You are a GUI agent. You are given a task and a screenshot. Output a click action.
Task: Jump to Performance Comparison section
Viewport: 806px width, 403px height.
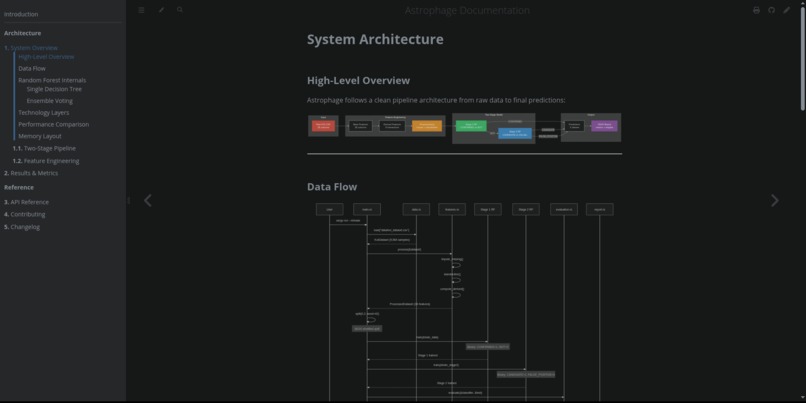pos(53,124)
